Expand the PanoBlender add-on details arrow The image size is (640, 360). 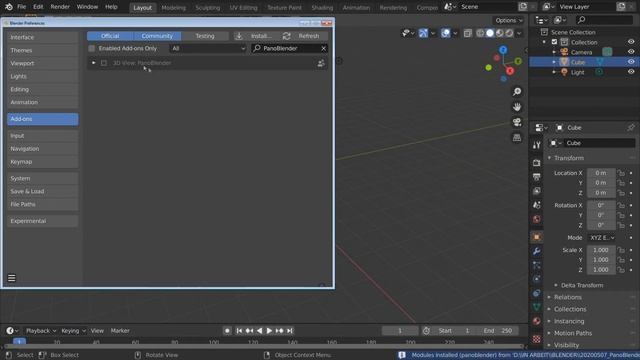[93, 63]
